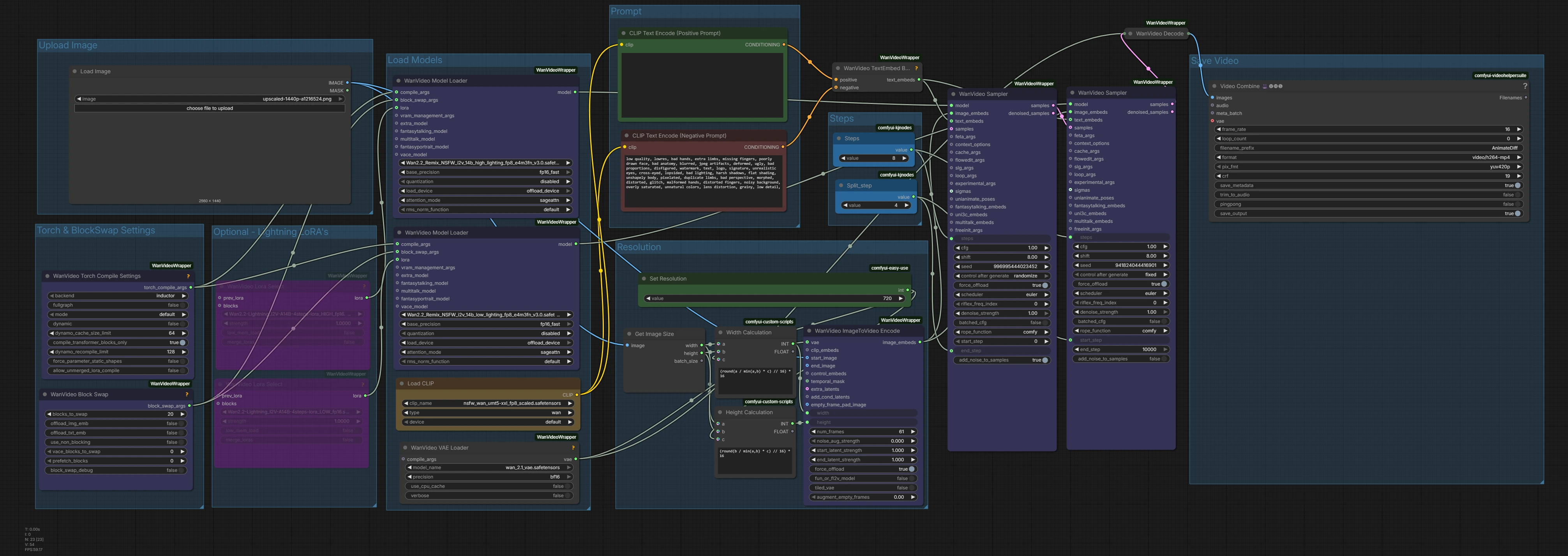Click the WanVideo VAE Loader help icon
This screenshot has height=556, width=1568.
tap(573, 448)
